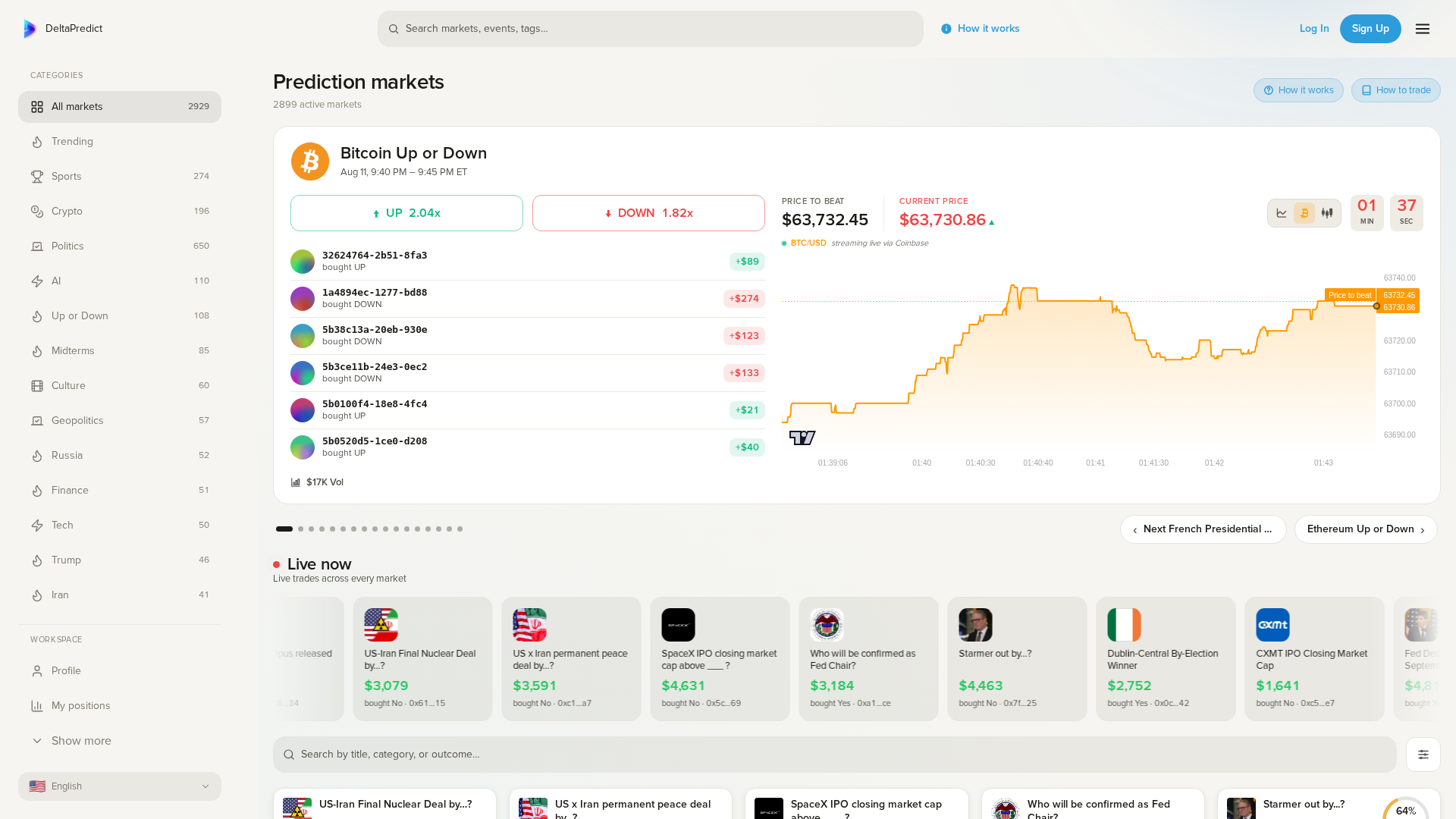1456x819 pixels.
Task: Click avatar of trader 5b3ce11b-24e3-0ec2
Action: pos(303,373)
